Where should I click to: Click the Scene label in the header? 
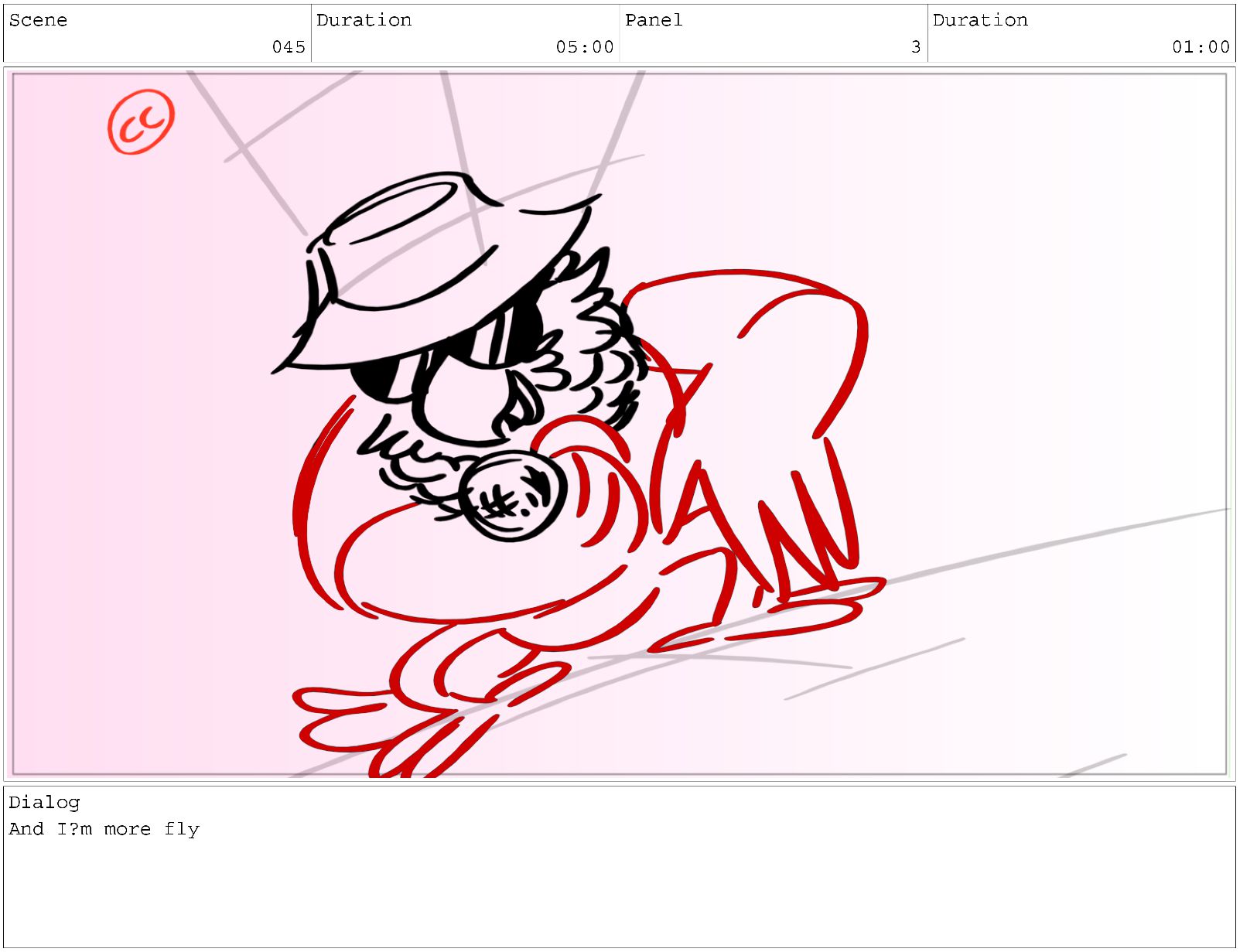click(x=38, y=20)
